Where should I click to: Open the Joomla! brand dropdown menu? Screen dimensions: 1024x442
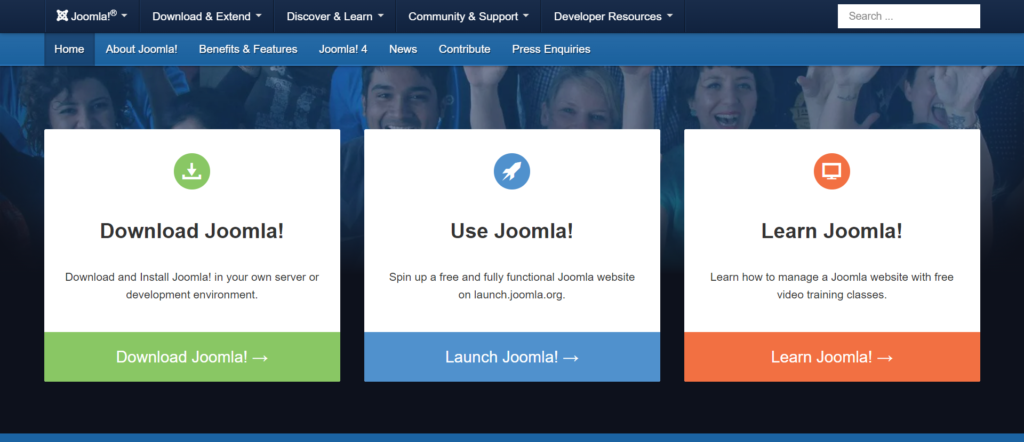click(x=92, y=16)
